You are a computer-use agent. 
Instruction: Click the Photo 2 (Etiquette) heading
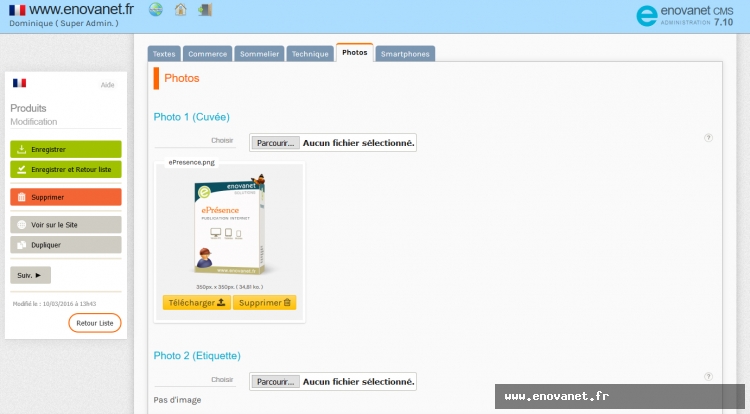pos(197,356)
